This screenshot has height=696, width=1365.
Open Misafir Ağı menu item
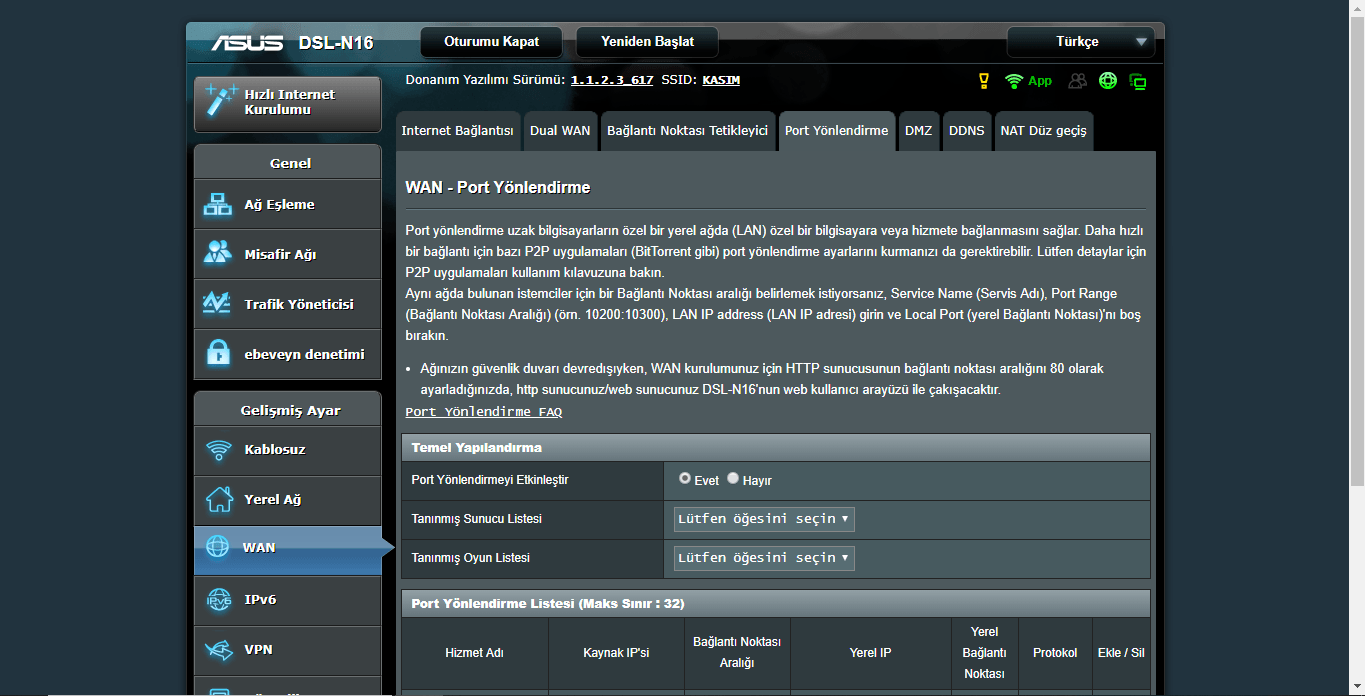(287, 254)
